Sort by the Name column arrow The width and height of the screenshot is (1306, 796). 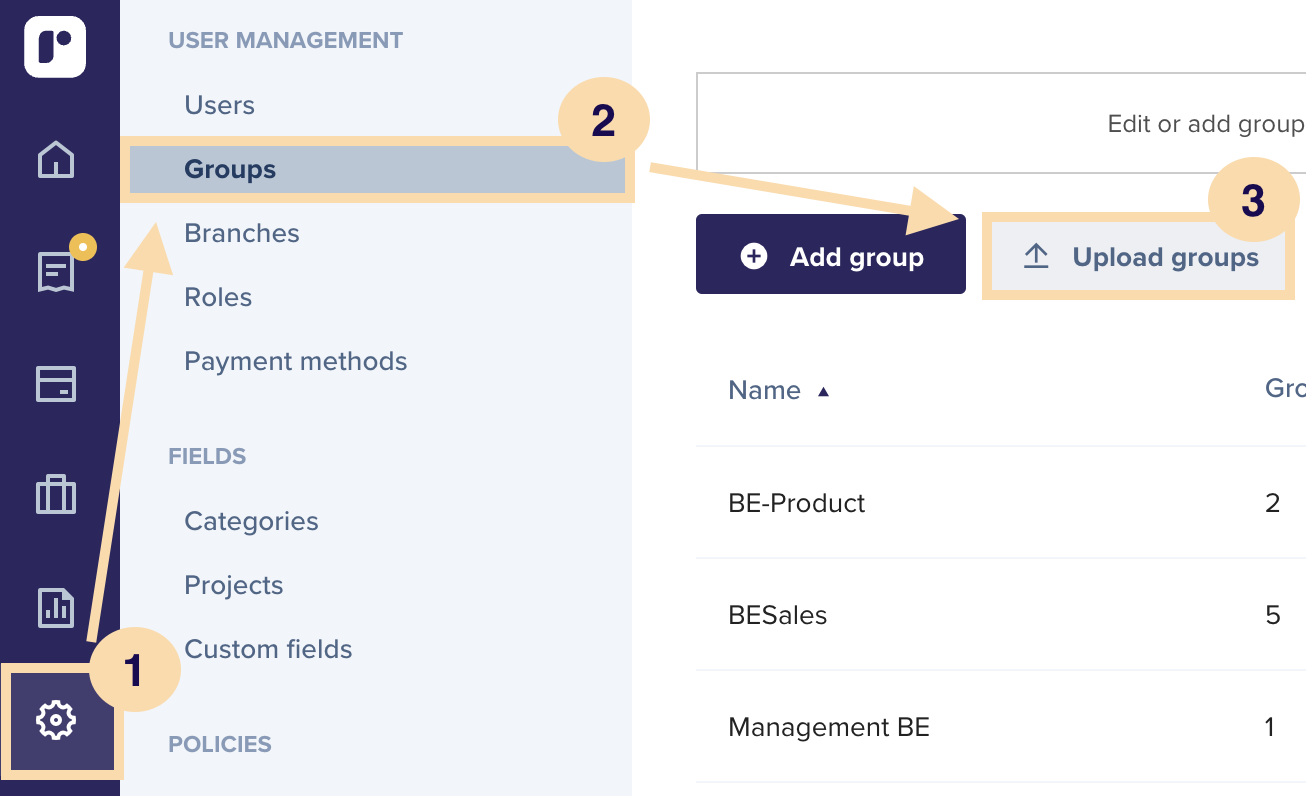[x=823, y=392]
